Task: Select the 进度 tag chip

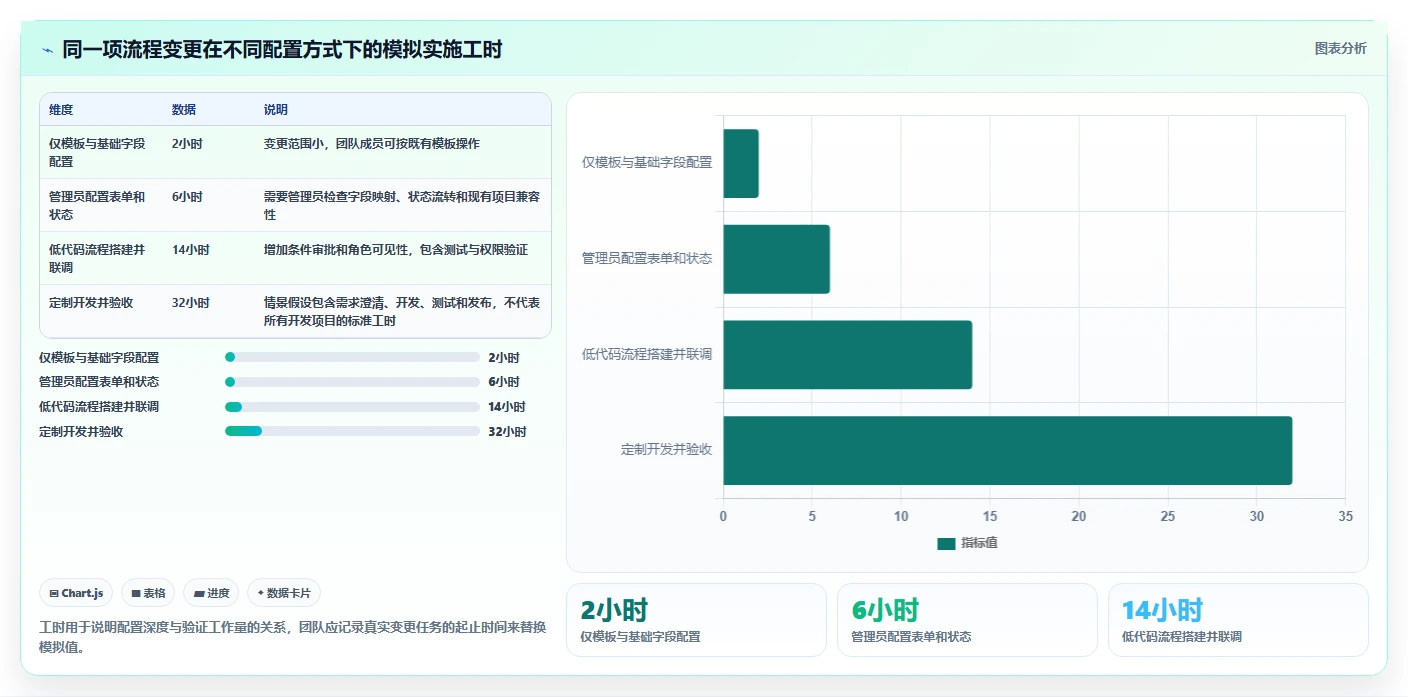Action: pyautogui.click(x=211, y=593)
